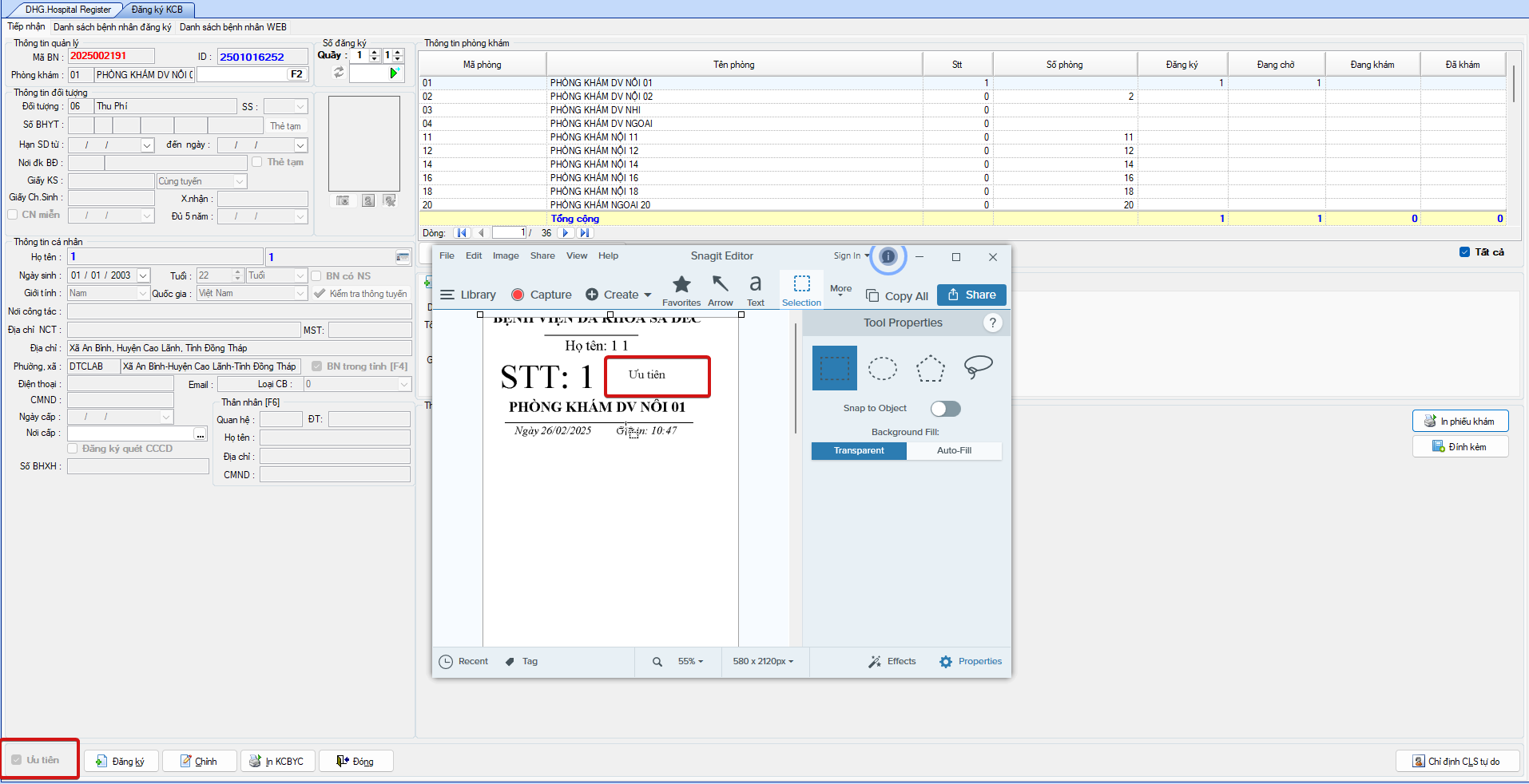This screenshot has height=784, width=1529.
Task: Click the camera capture photo icon
Action: (343, 200)
